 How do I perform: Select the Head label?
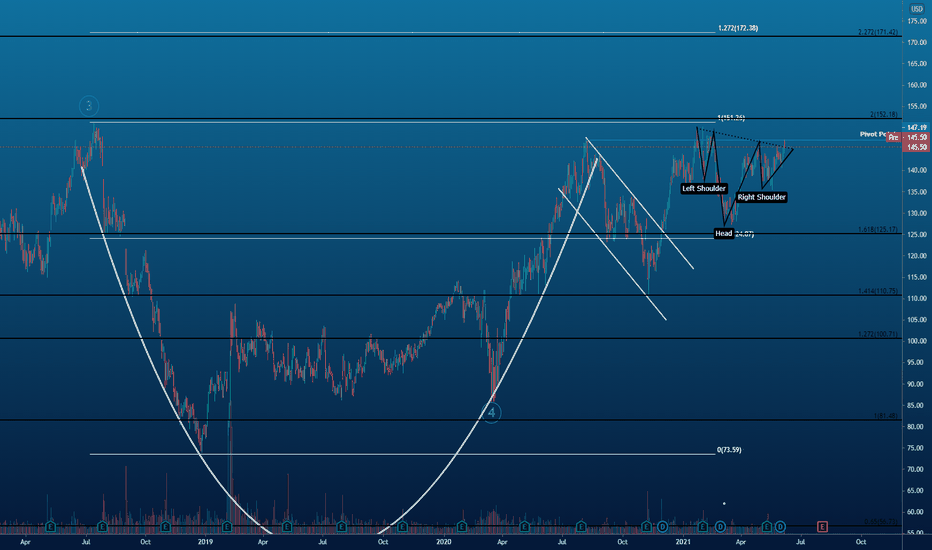(723, 233)
